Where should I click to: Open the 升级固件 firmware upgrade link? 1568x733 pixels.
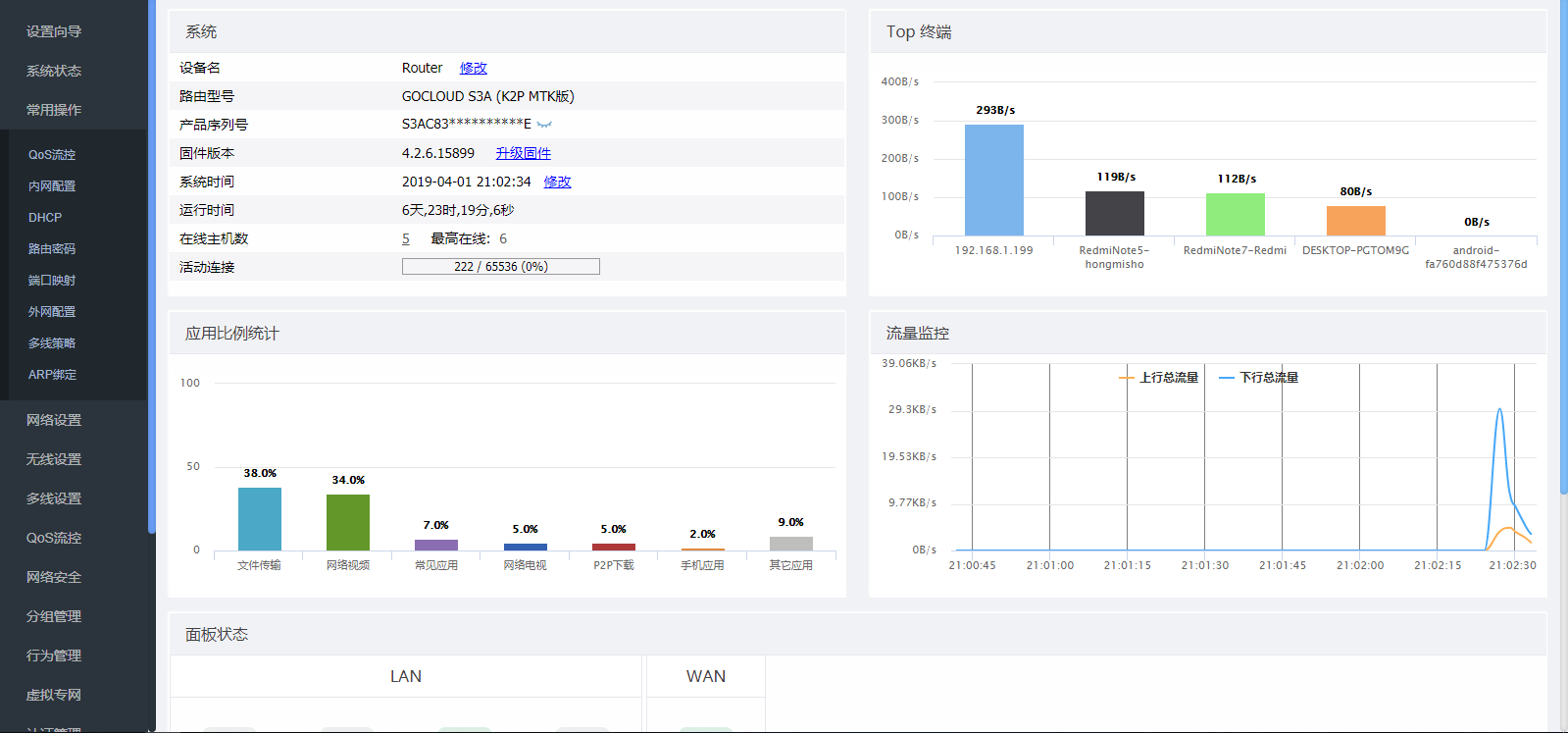click(523, 153)
